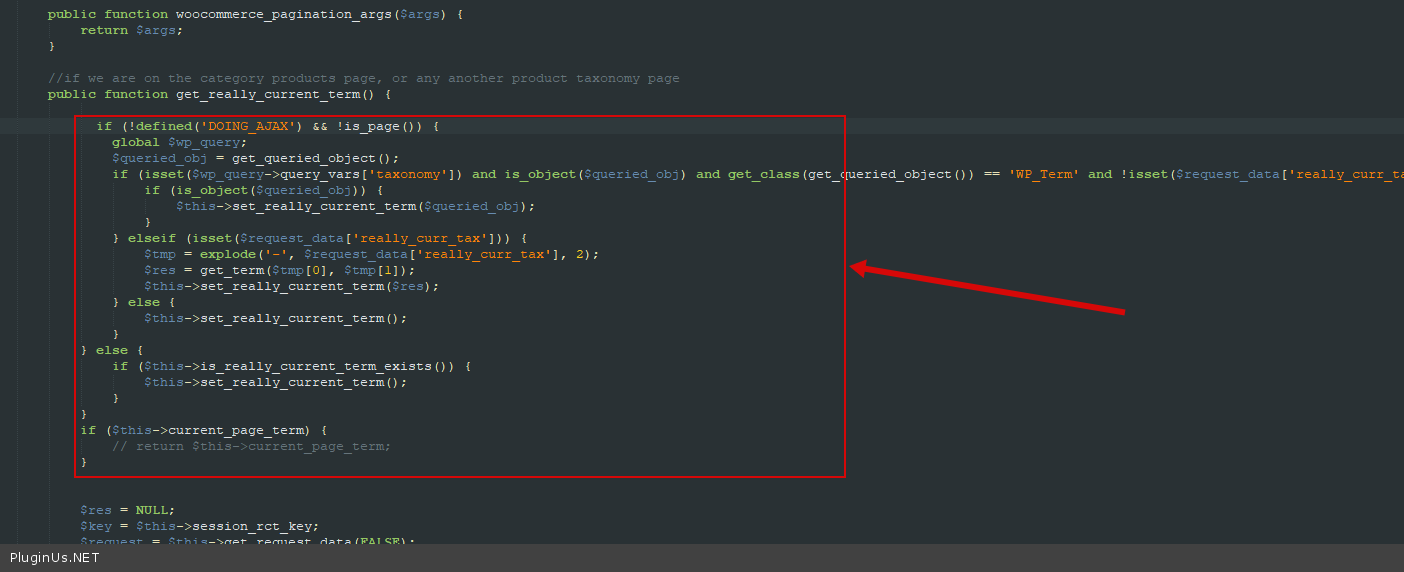
Task: Place cursor on 'global $wp_query;' line
Action: (179, 142)
